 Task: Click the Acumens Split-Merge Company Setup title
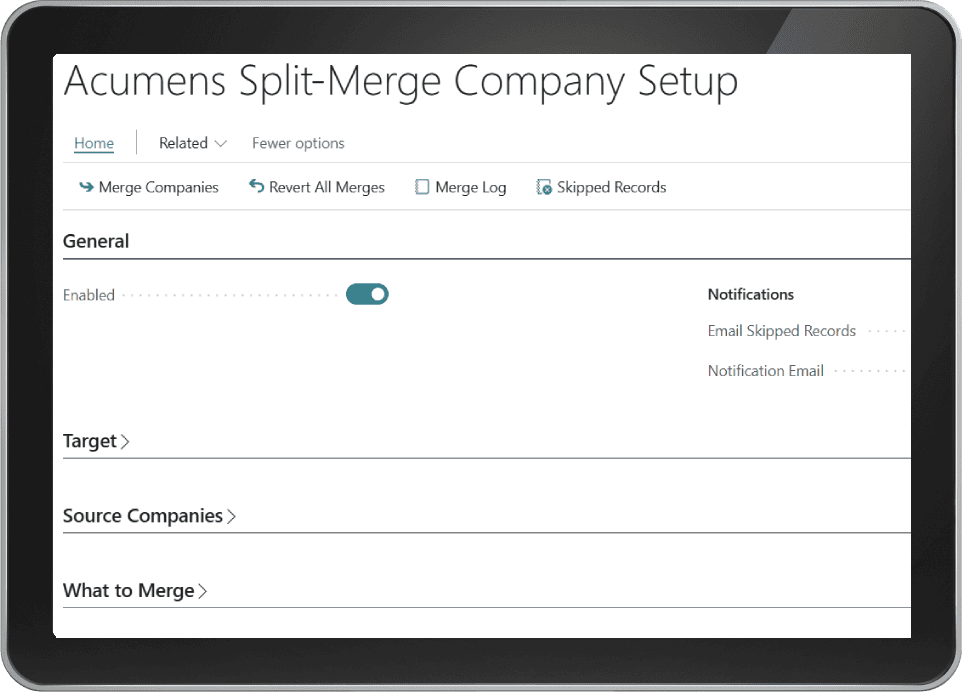pos(400,81)
